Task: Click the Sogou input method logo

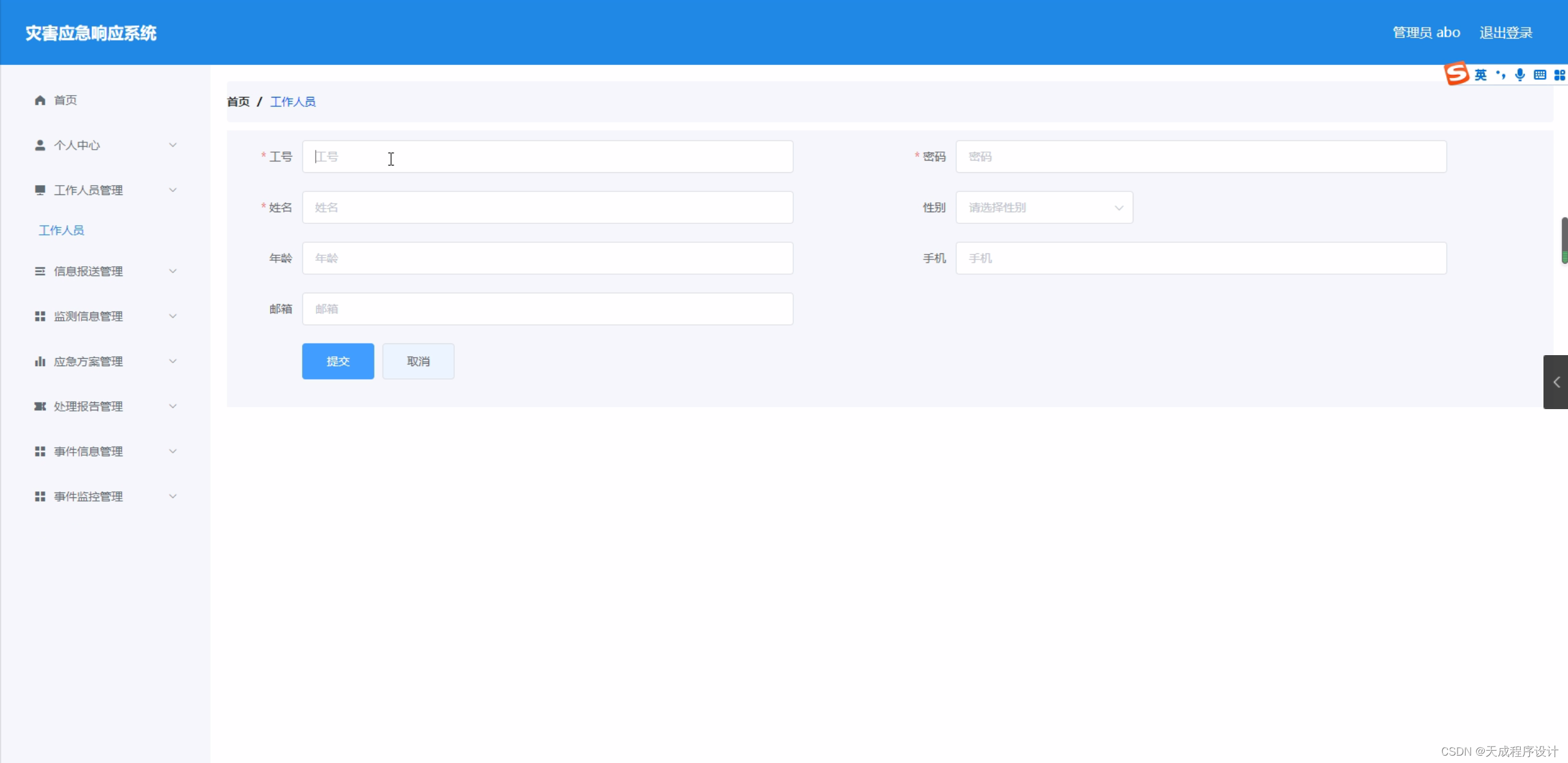Action: point(1456,74)
